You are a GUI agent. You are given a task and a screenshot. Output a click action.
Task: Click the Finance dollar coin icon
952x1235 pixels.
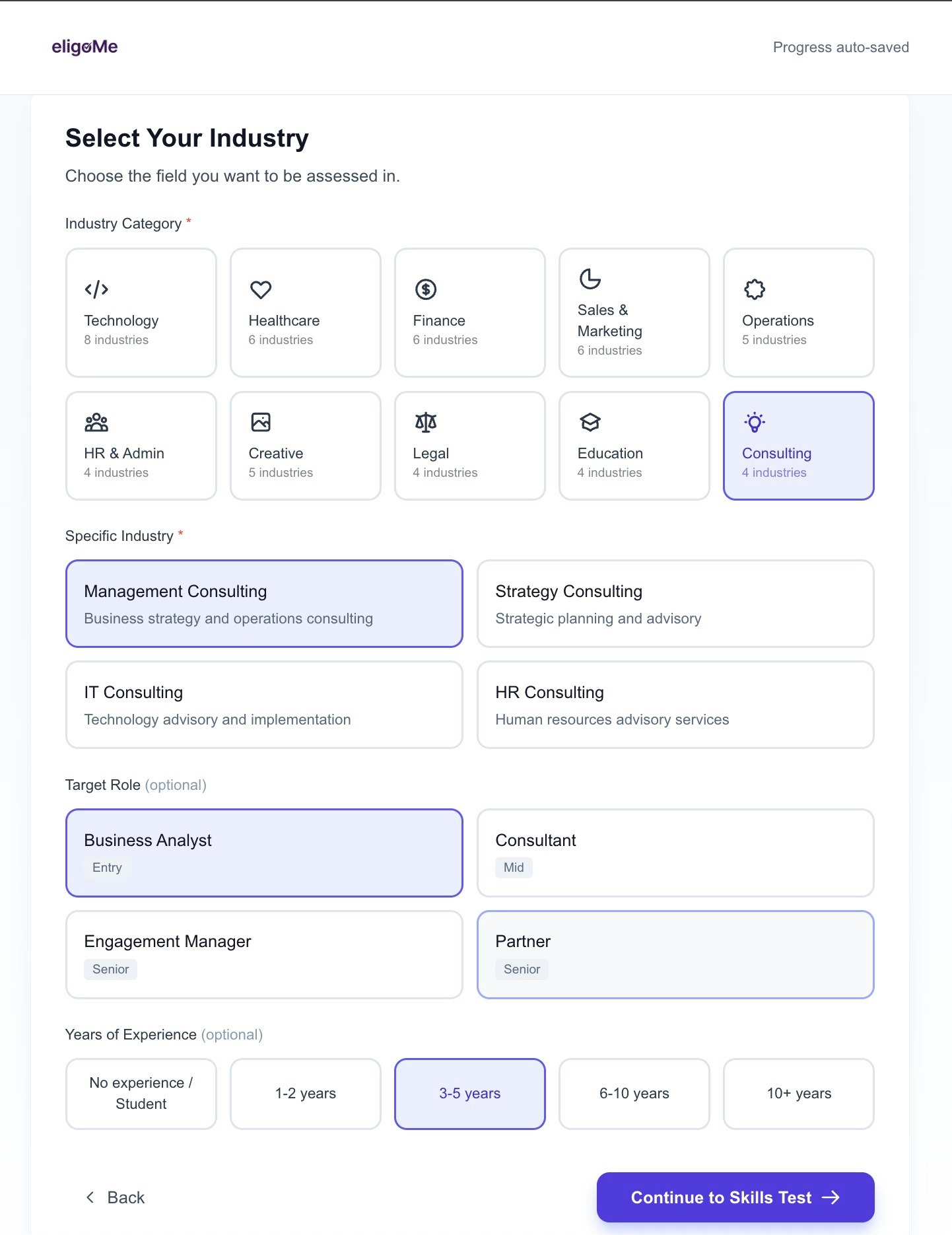pyautogui.click(x=426, y=289)
